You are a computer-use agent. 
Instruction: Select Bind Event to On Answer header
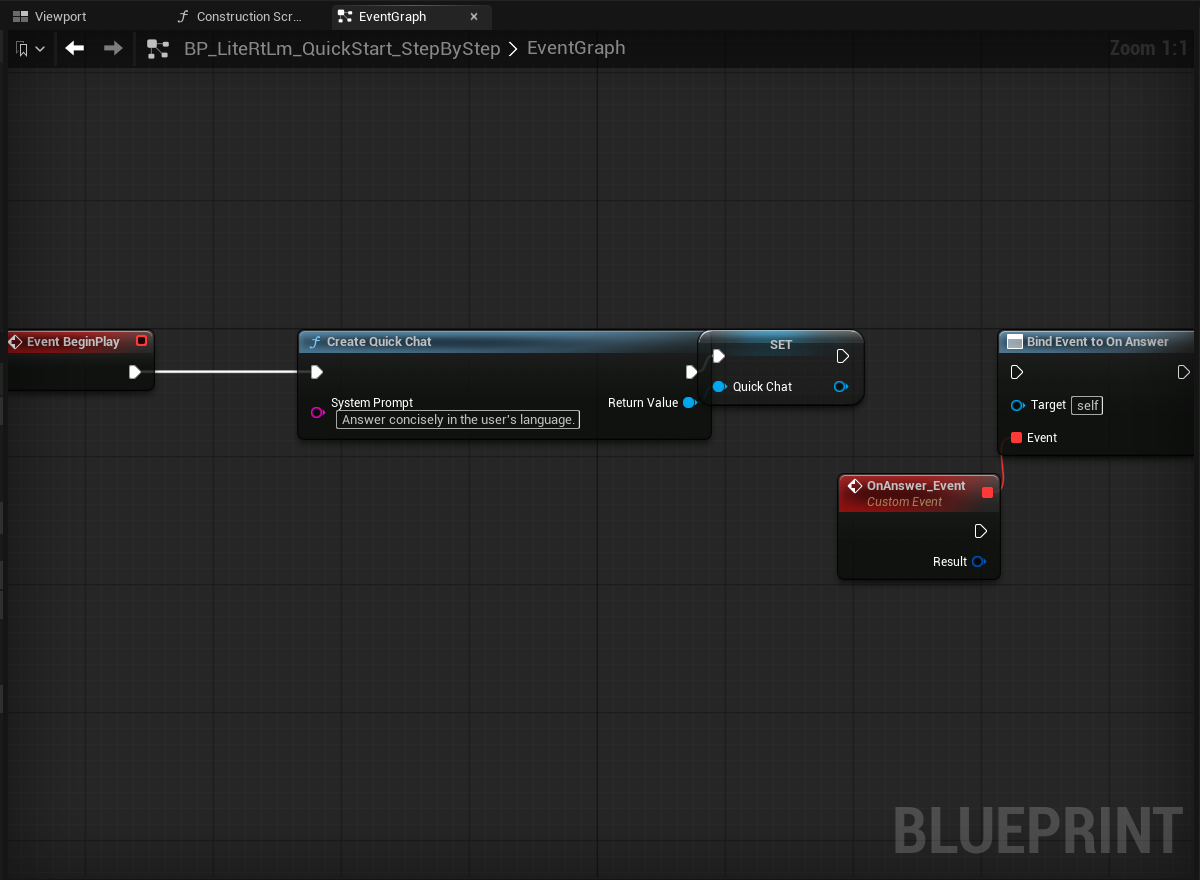click(1097, 342)
